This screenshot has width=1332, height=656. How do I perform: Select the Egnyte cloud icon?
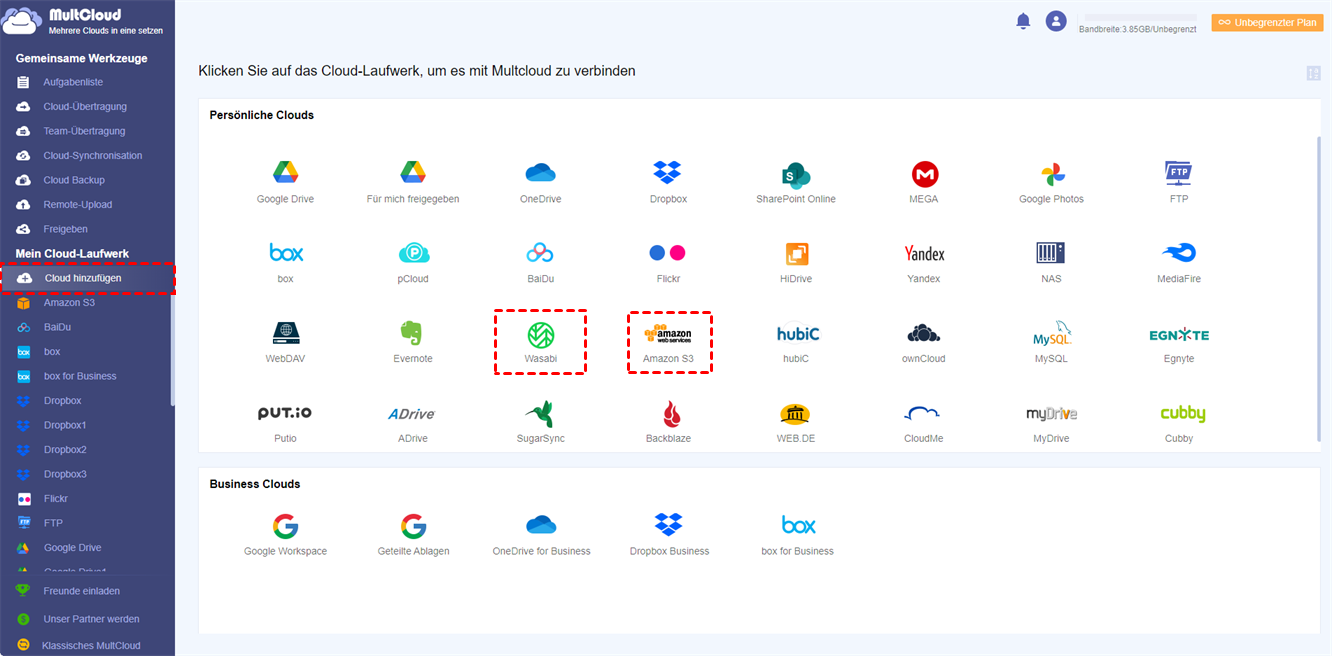click(x=1179, y=334)
